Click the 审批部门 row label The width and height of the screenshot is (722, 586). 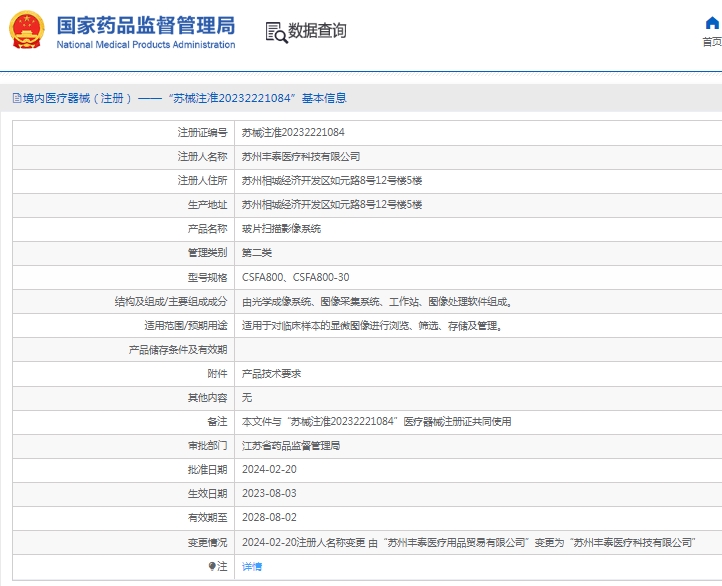[207, 446]
